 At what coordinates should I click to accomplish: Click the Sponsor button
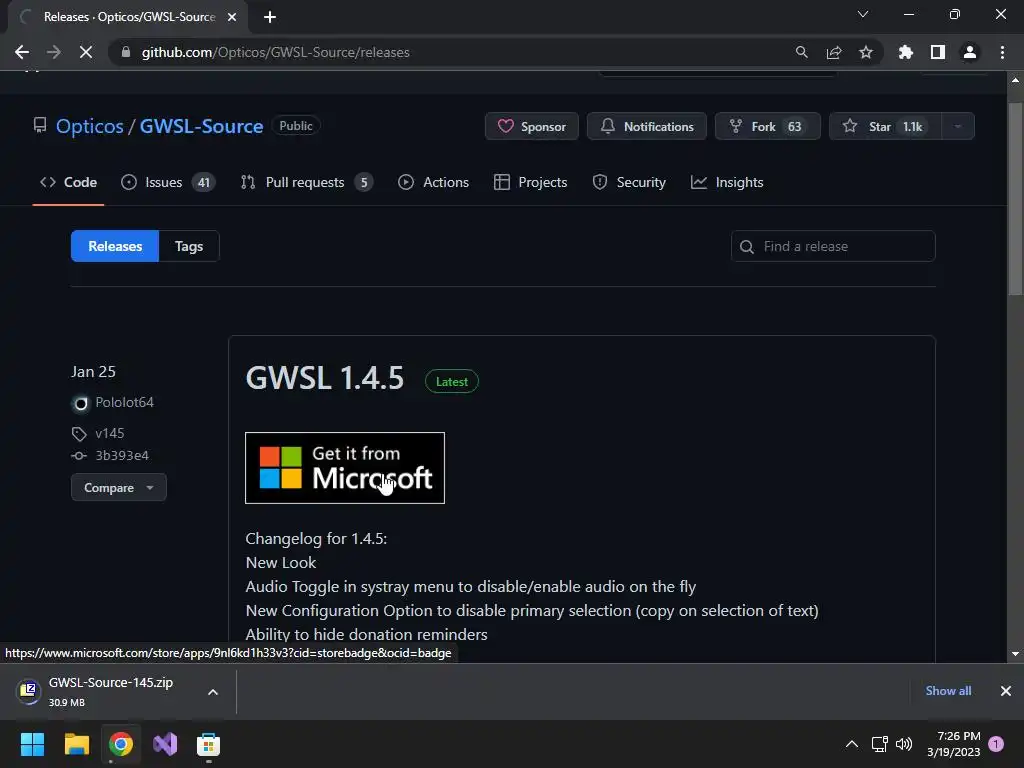pyautogui.click(x=532, y=126)
